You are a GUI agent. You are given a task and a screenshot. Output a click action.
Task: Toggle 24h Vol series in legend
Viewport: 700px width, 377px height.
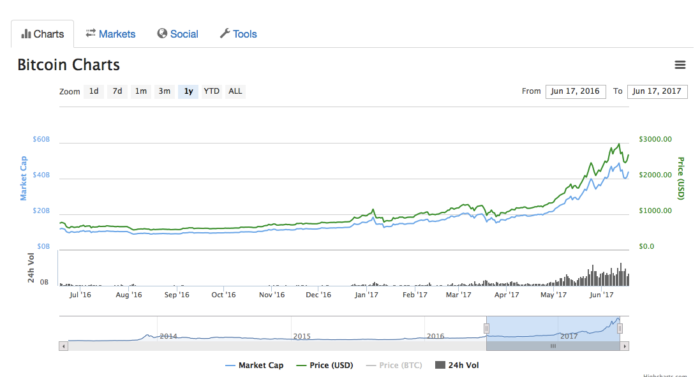[x=457, y=365]
